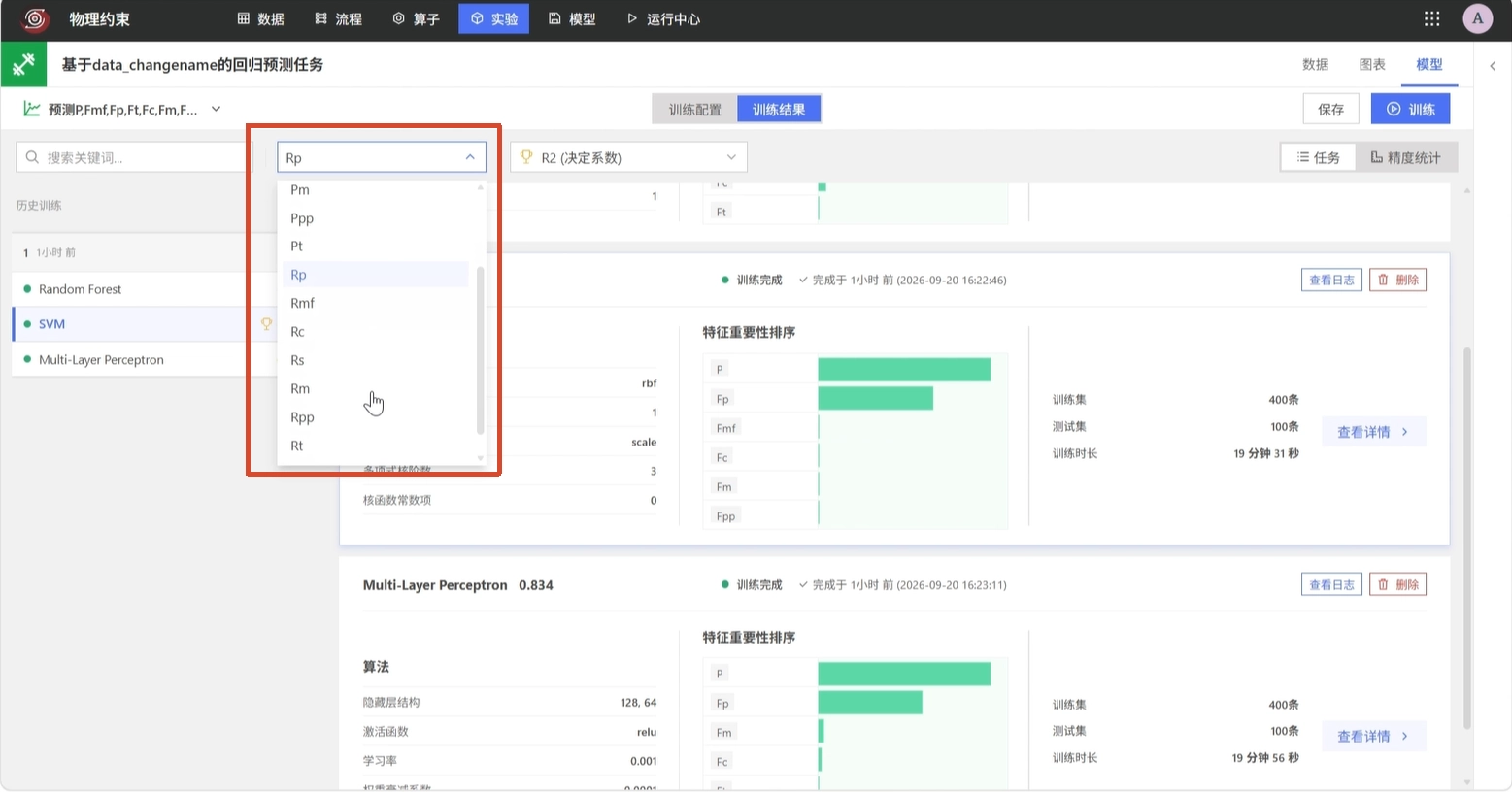This screenshot has height=792, width=1512.
Task: Choose Rmf in the dropdown list
Action: click(376, 303)
